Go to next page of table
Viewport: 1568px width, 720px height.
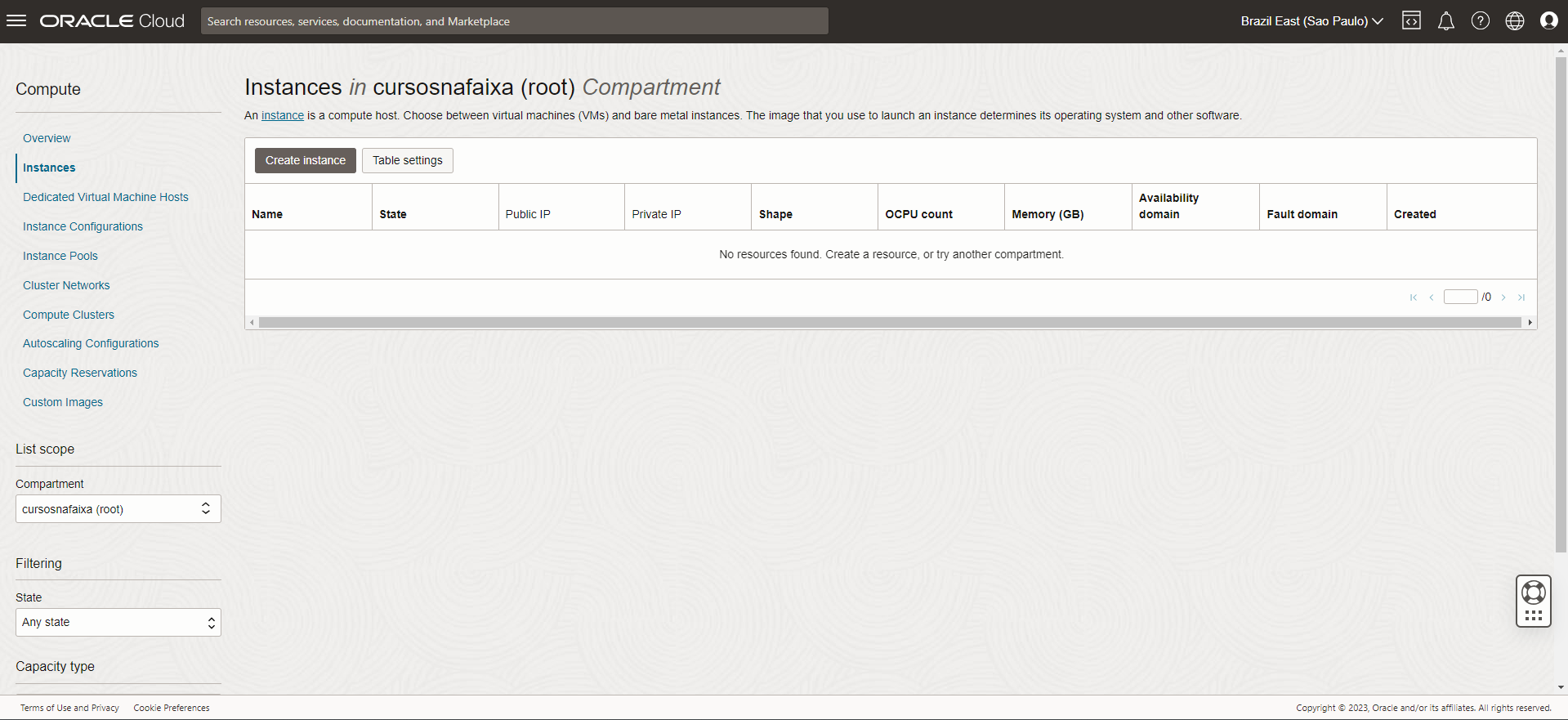(x=1503, y=297)
